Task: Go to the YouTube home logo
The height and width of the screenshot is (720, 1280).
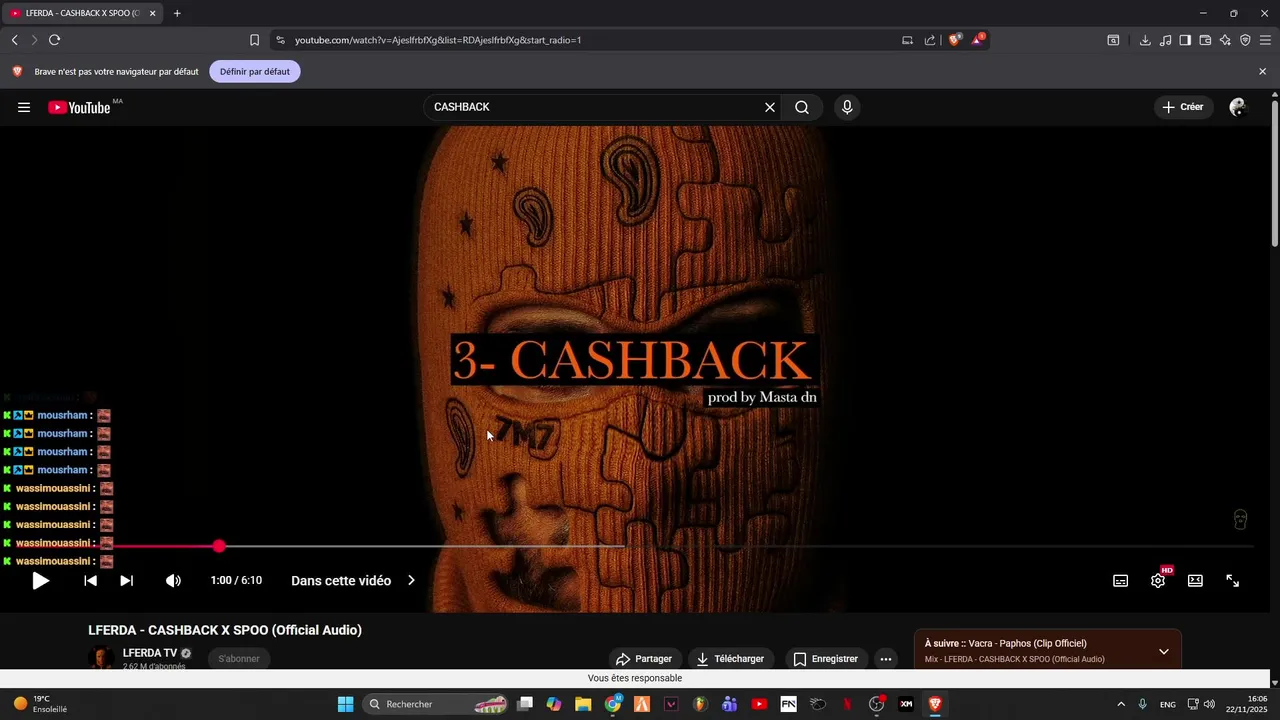Action: tap(79, 107)
